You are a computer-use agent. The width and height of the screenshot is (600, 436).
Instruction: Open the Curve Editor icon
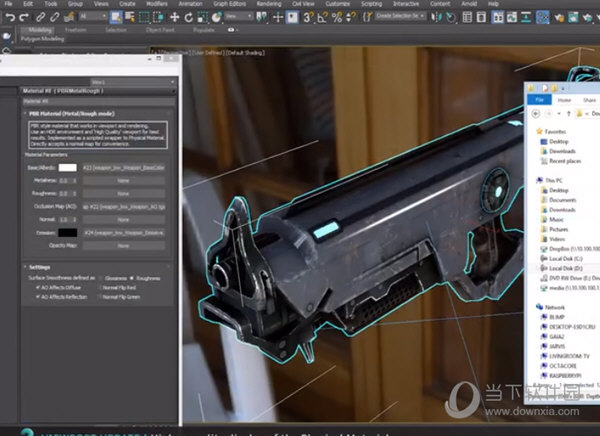tap(512, 17)
